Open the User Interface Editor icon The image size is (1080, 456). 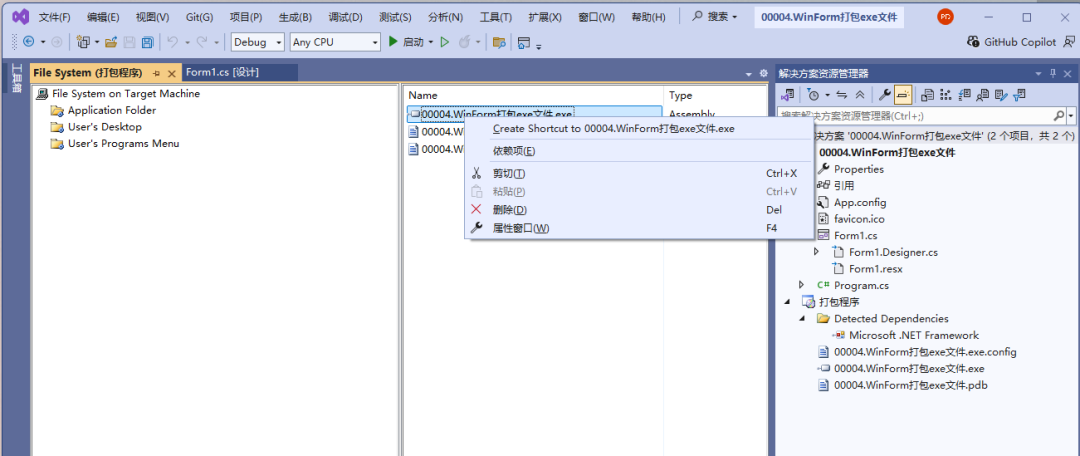(984, 94)
